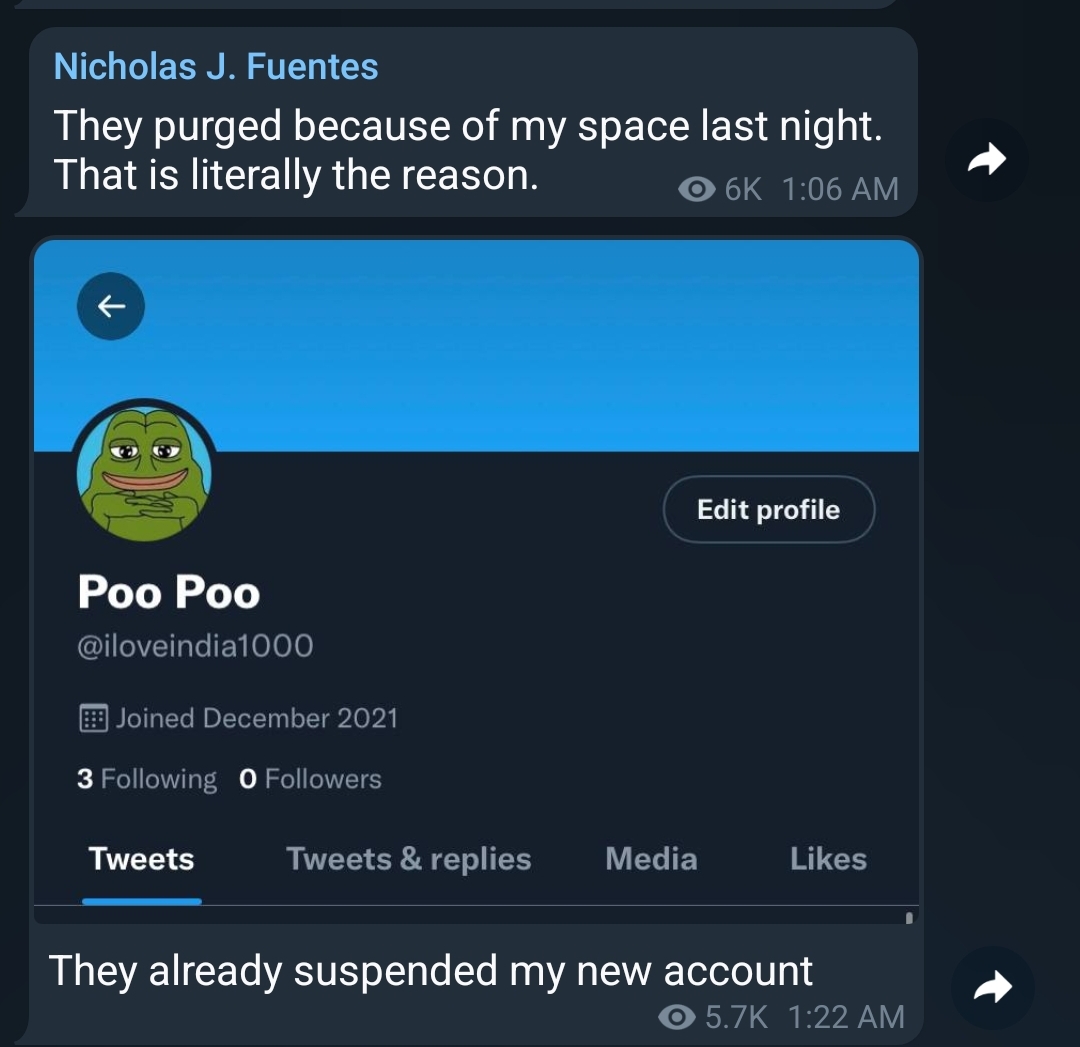This screenshot has height=1047, width=1080.
Task: View the 3 Following list
Action: (x=147, y=779)
